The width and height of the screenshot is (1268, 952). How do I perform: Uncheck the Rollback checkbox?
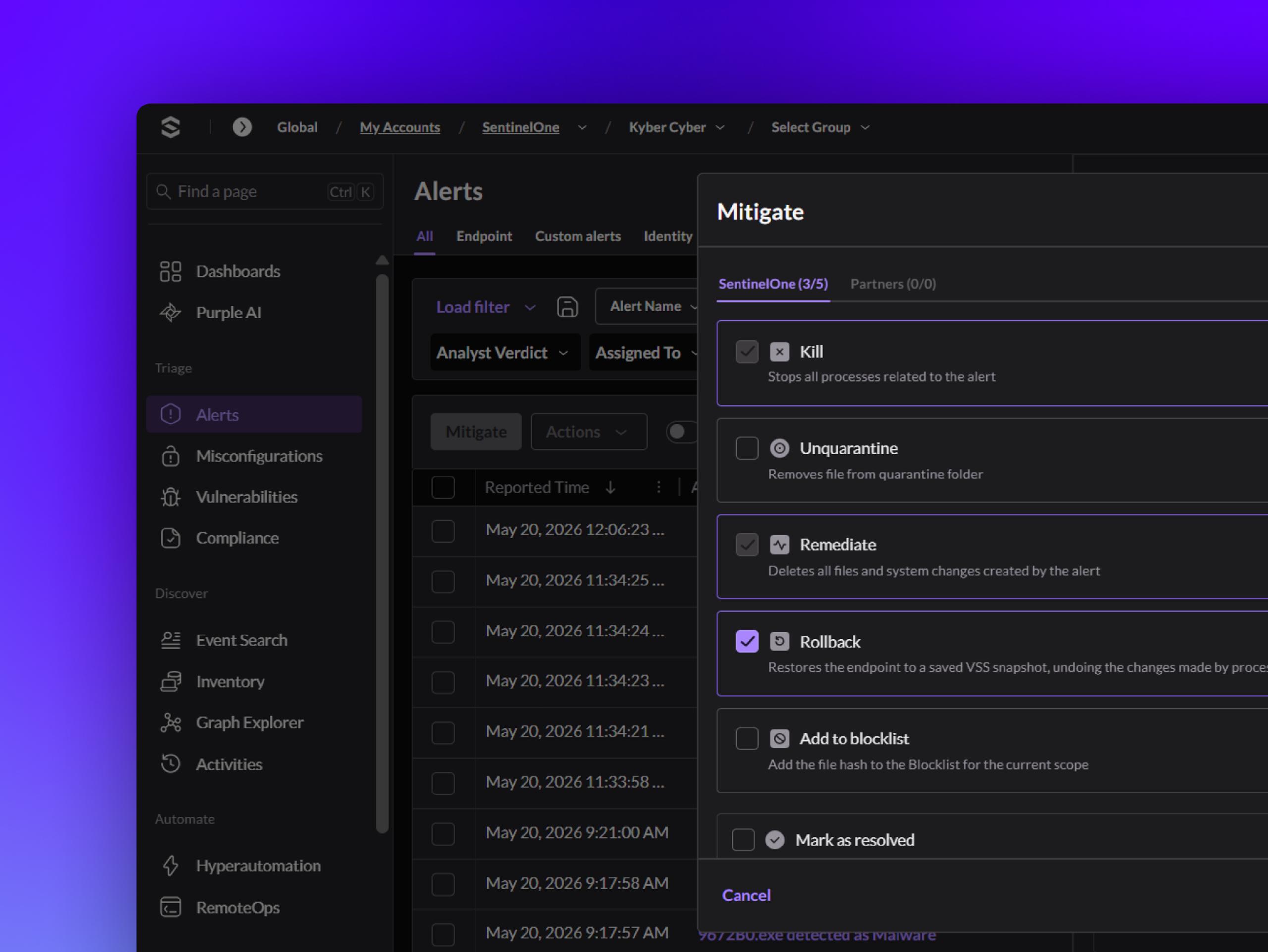(x=747, y=641)
